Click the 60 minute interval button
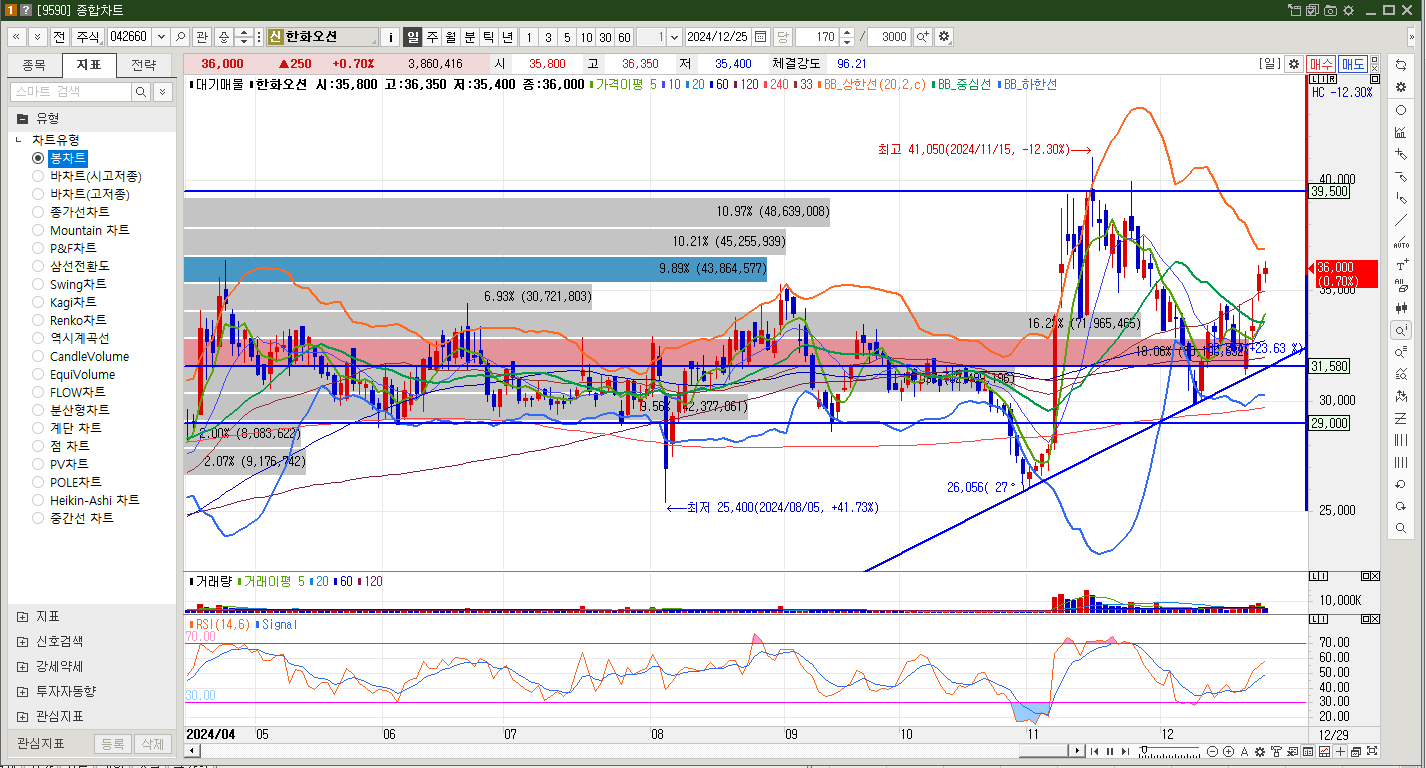Viewport: 1426px width, 768px height. click(x=624, y=36)
